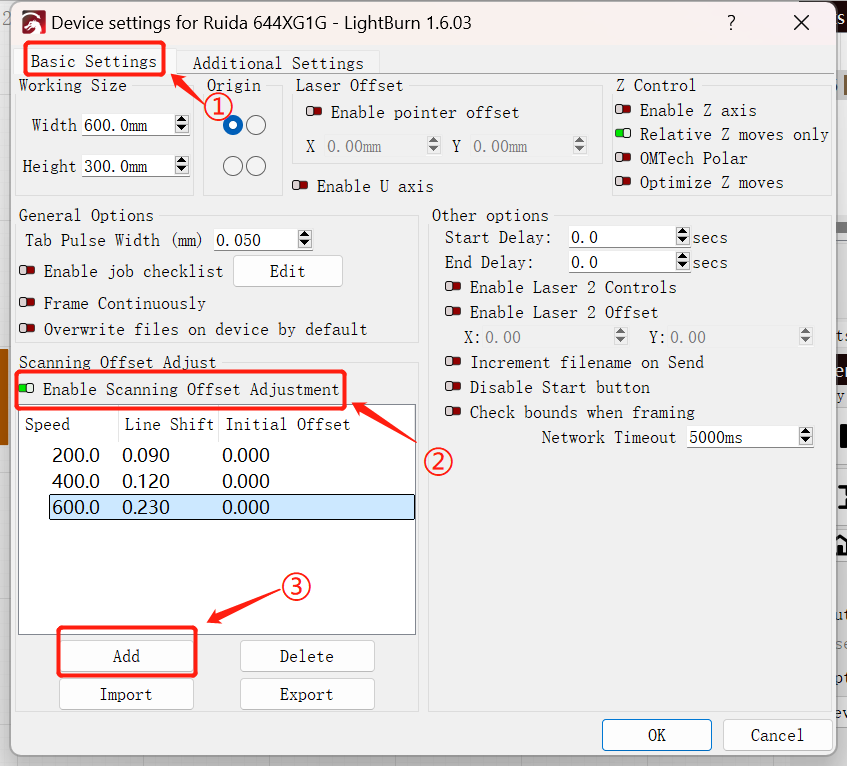Turn off Enable Scanning Offset Adjustment

(27, 389)
